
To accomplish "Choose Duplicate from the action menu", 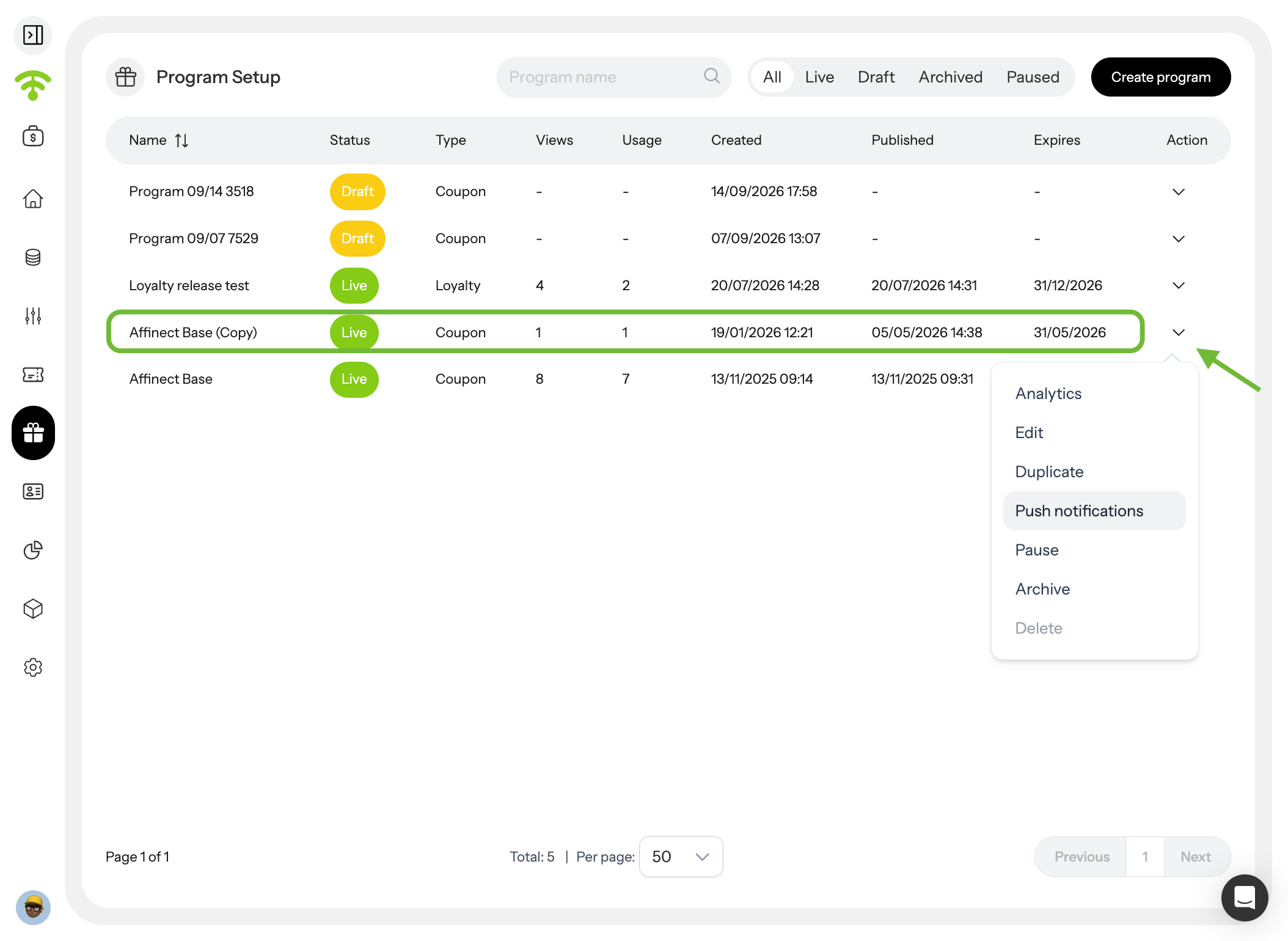I will pyautogui.click(x=1049, y=472).
